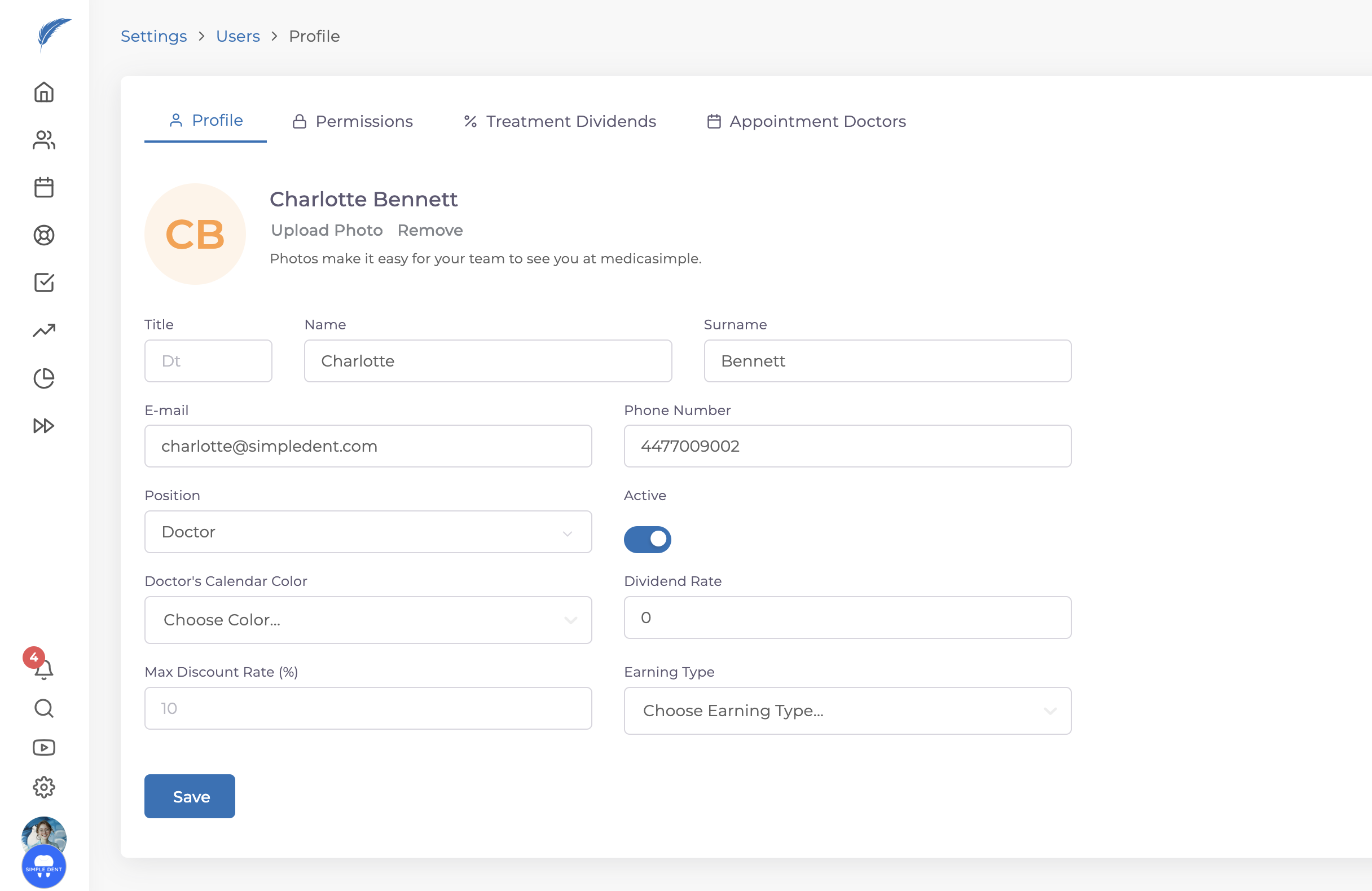Open the video tutorials play icon
This screenshot has width=1372, height=891.
[44, 748]
